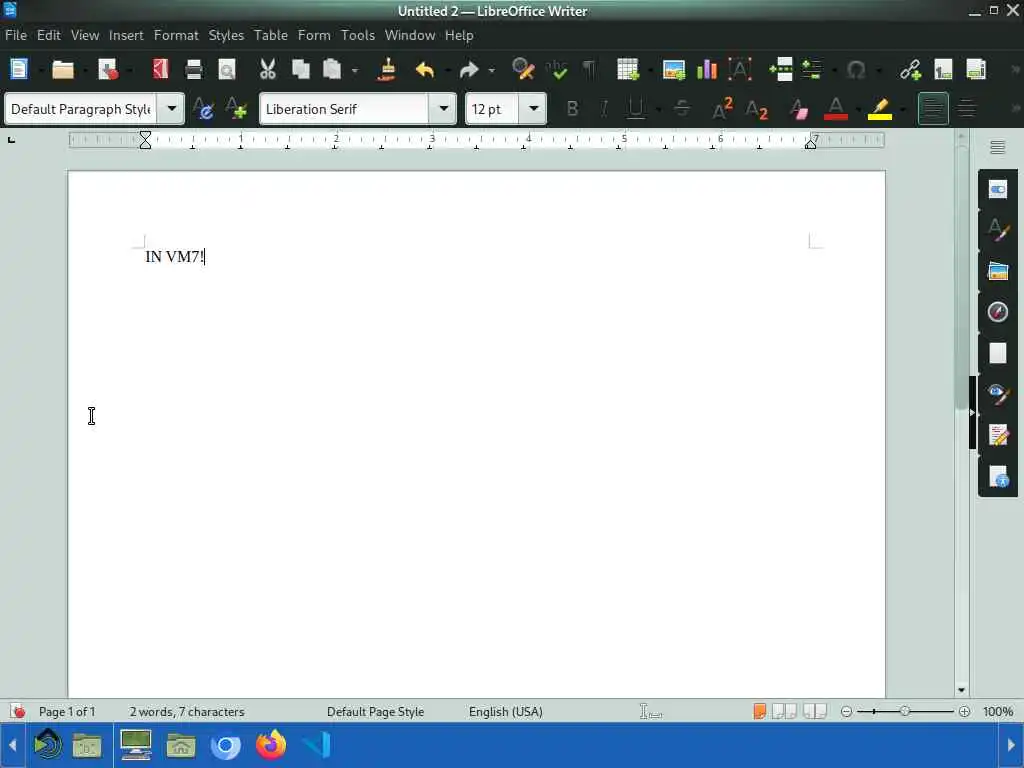Open the sidebar Gallery deck

click(x=997, y=271)
